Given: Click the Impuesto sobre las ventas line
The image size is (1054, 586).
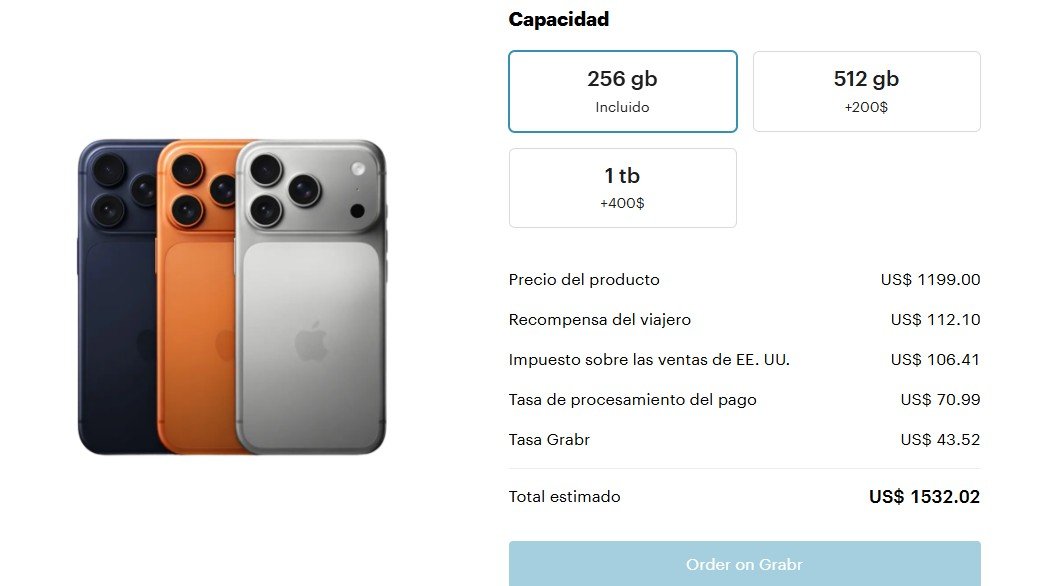Looking at the screenshot, I should pyautogui.click(x=650, y=360).
